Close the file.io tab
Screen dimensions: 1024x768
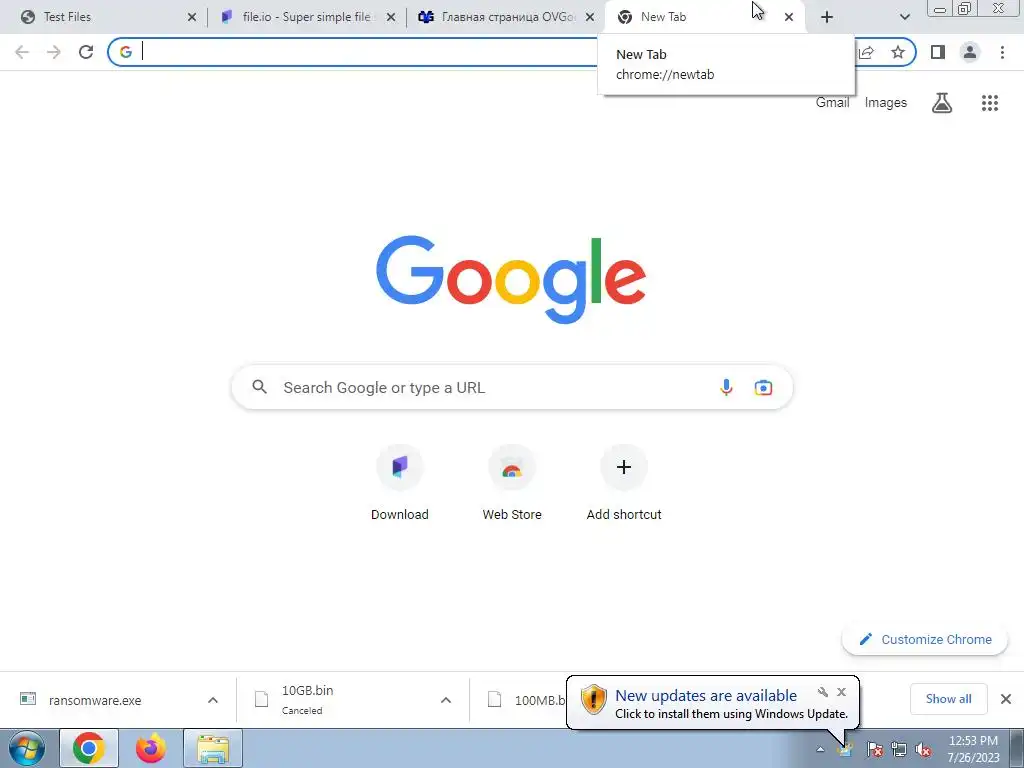[x=391, y=17]
